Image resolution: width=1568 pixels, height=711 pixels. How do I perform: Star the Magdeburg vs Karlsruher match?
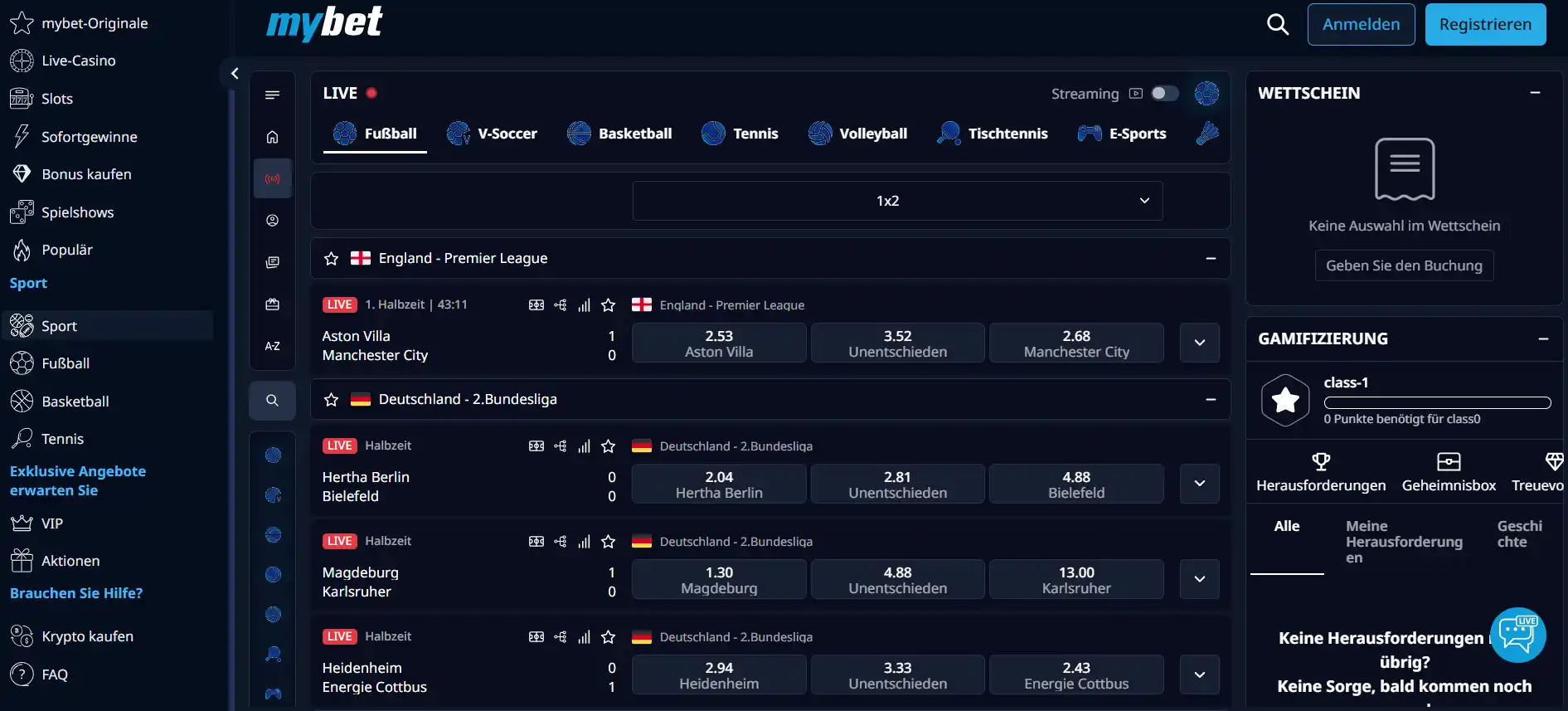pos(608,542)
